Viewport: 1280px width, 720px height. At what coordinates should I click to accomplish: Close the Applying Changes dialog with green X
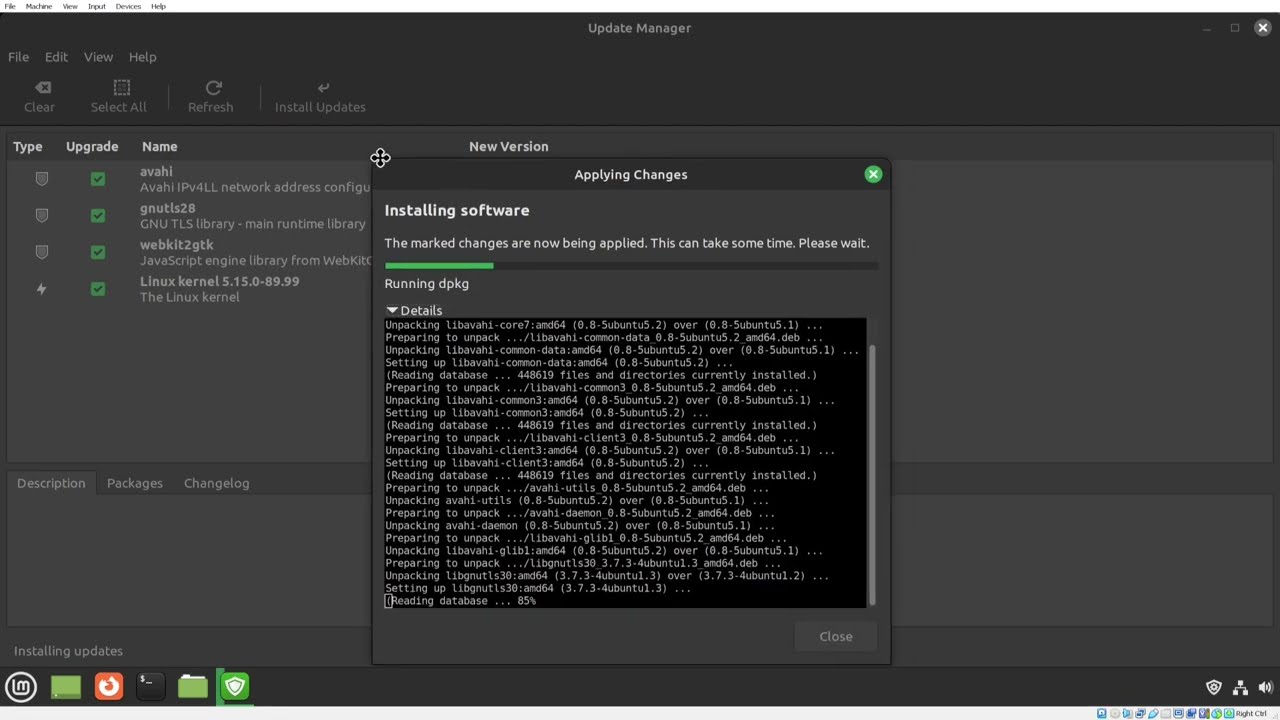click(873, 174)
